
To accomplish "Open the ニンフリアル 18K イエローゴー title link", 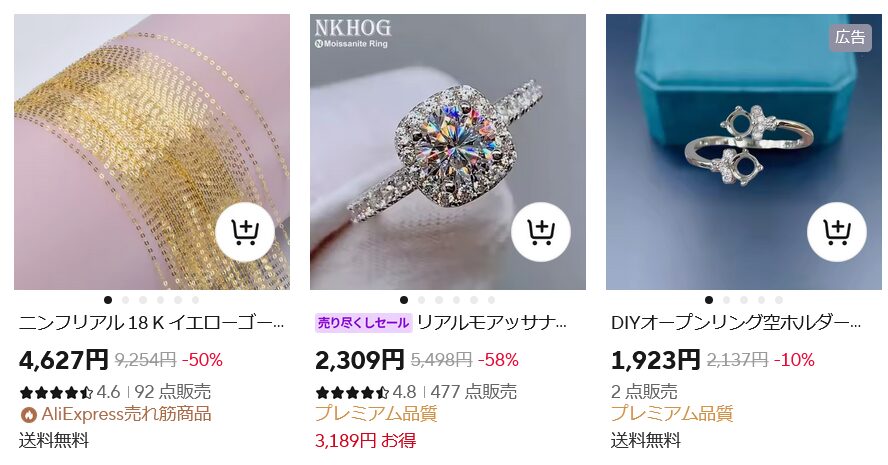I will pos(151,323).
